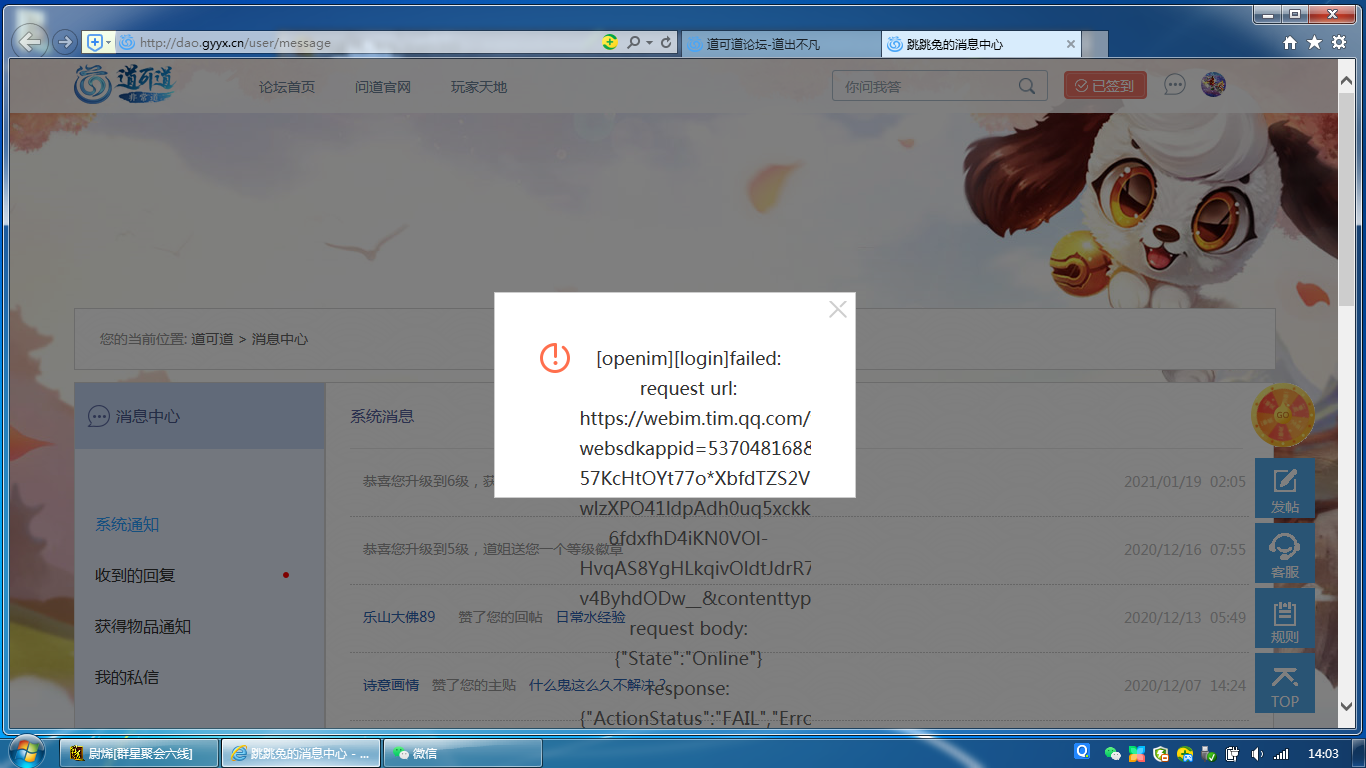
Task: Click the volume speaker tray icon
Action: point(1257,753)
